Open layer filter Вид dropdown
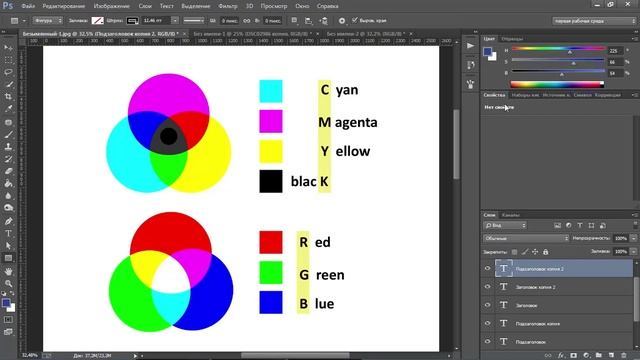This screenshot has width=640, height=360. click(505, 225)
